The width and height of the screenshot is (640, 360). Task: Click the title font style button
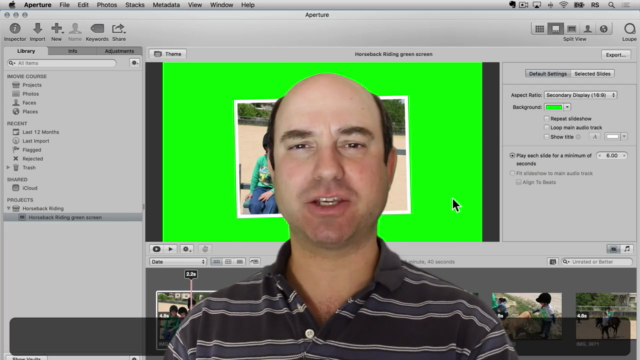(594, 137)
